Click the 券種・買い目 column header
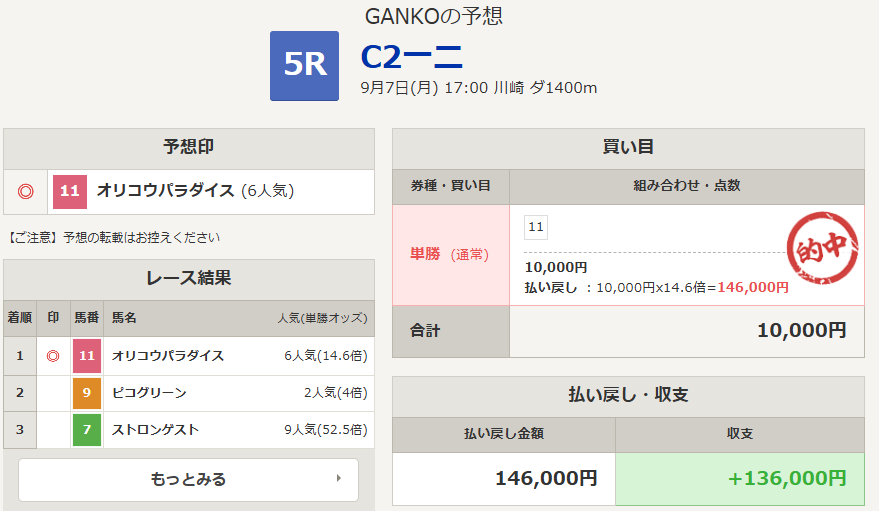879x511 pixels. [x=451, y=186]
